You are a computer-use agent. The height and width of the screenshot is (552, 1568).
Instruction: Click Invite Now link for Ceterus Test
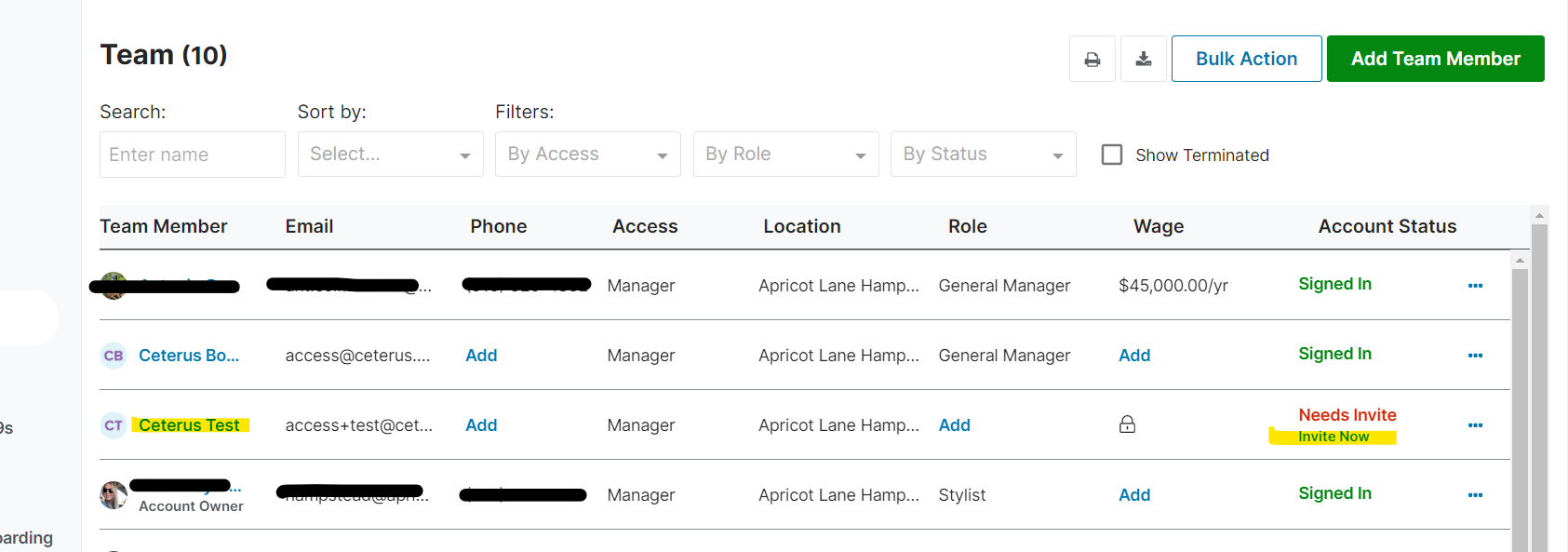coord(1333,437)
